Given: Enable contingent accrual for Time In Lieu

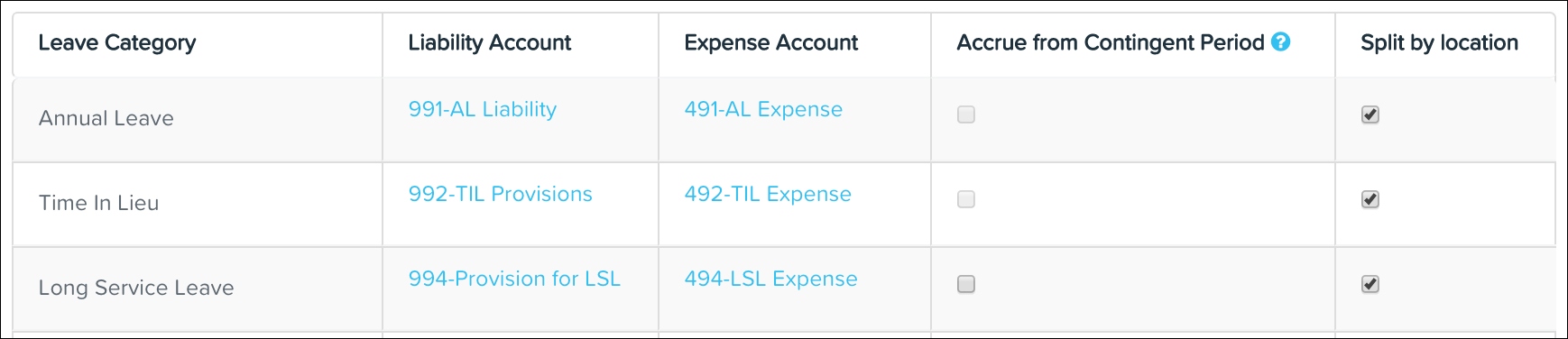Looking at the screenshot, I should [x=966, y=199].
